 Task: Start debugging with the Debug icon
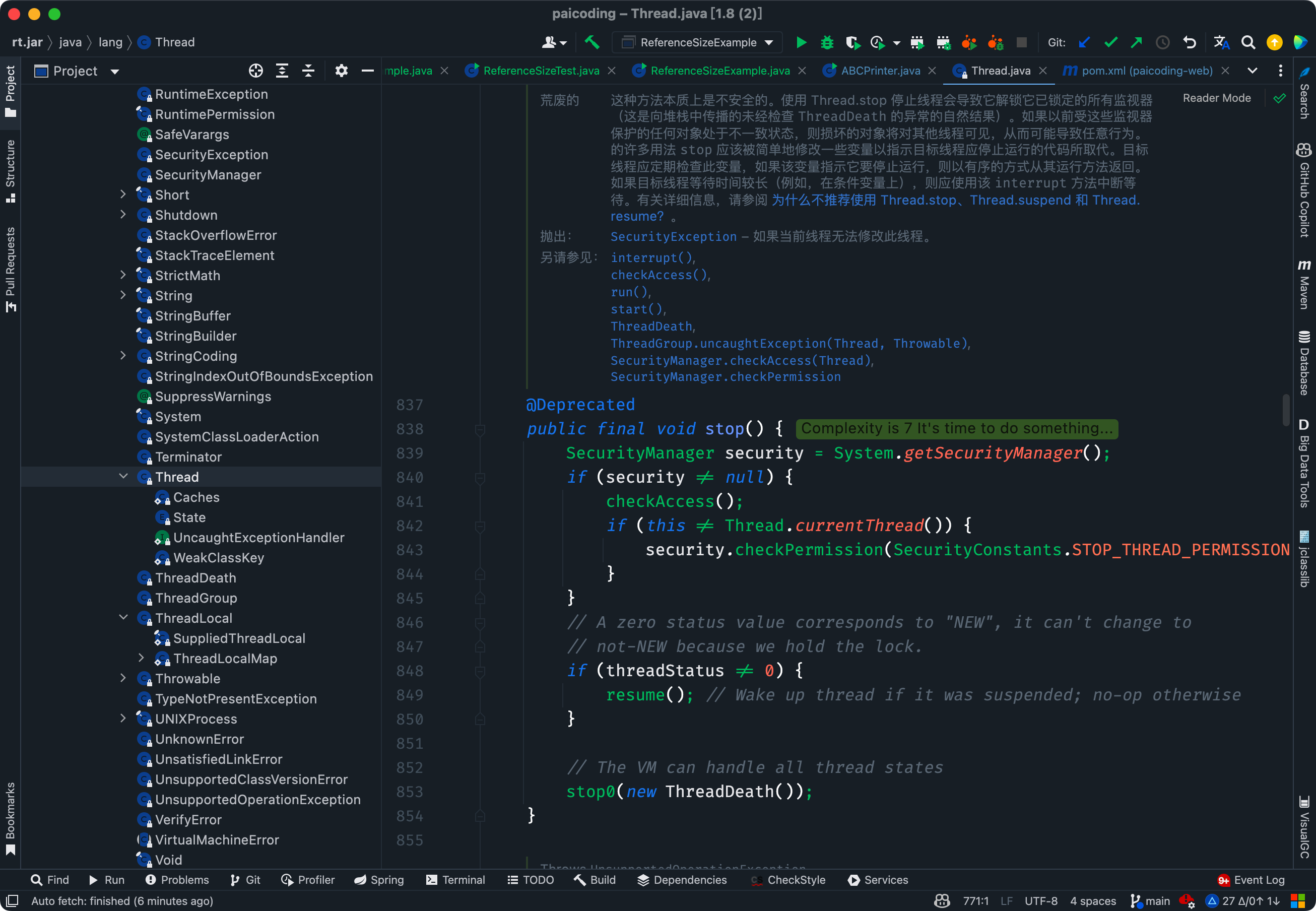(827, 42)
